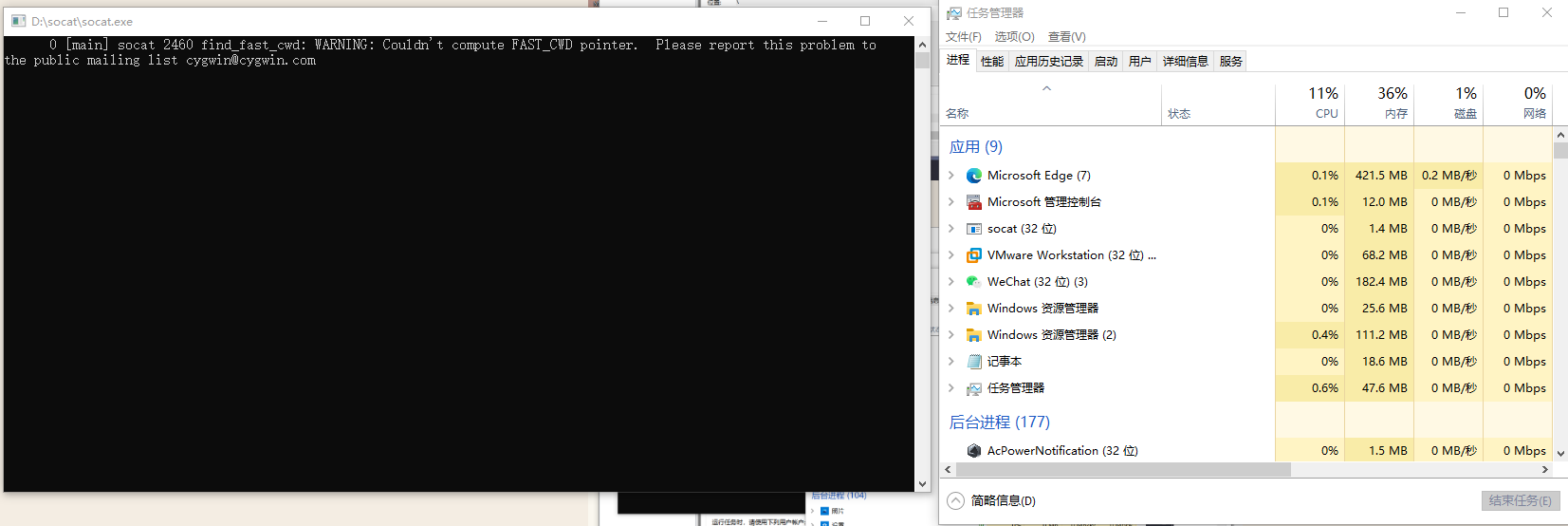Viewport: 1568px width, 526px height.
Task: Click the Windows 资源管理器 icon without count
Action: (973, 309)
